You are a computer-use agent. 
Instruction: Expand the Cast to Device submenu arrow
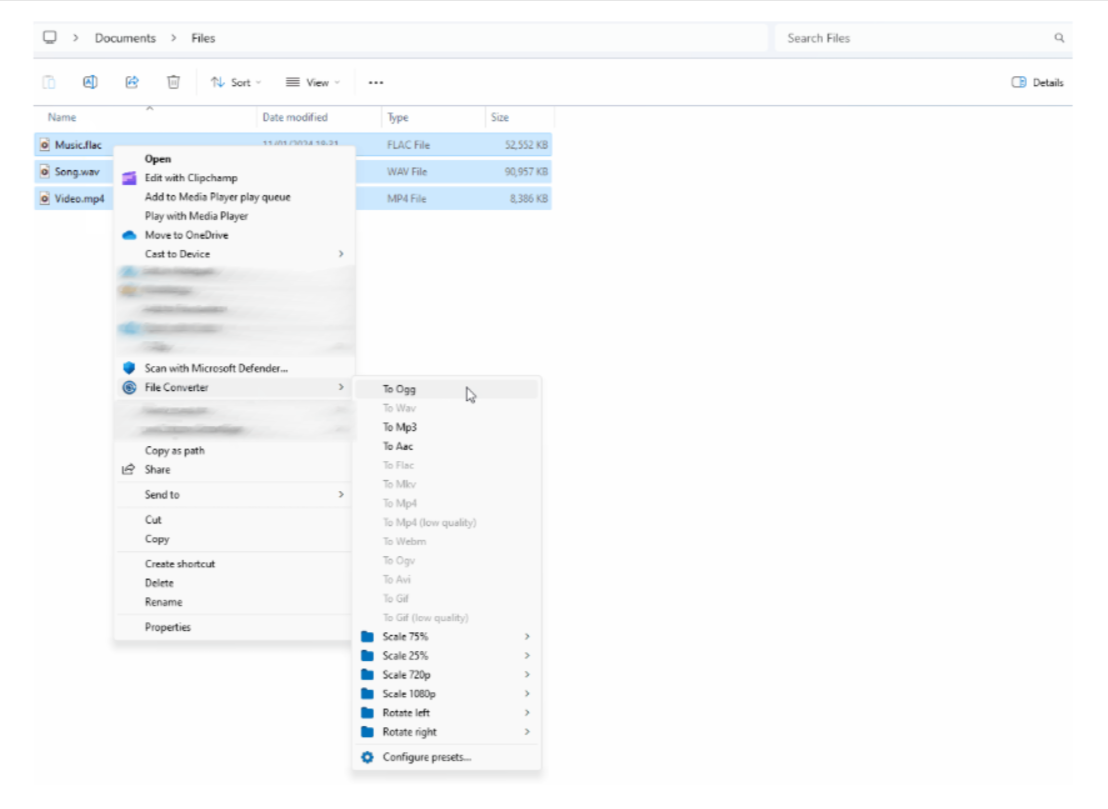coord(341,254)
